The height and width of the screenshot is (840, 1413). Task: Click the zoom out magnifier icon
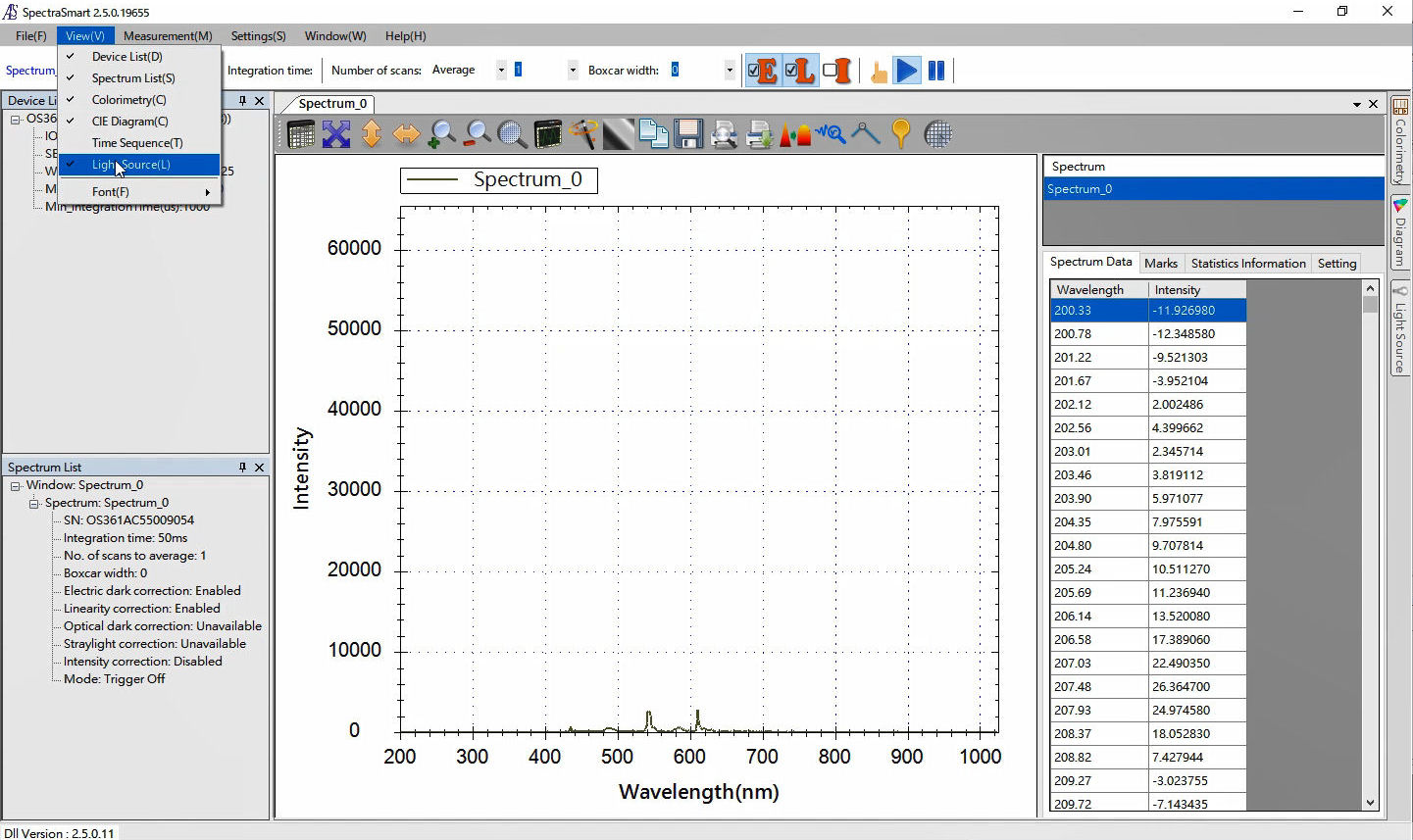point(477,134)
